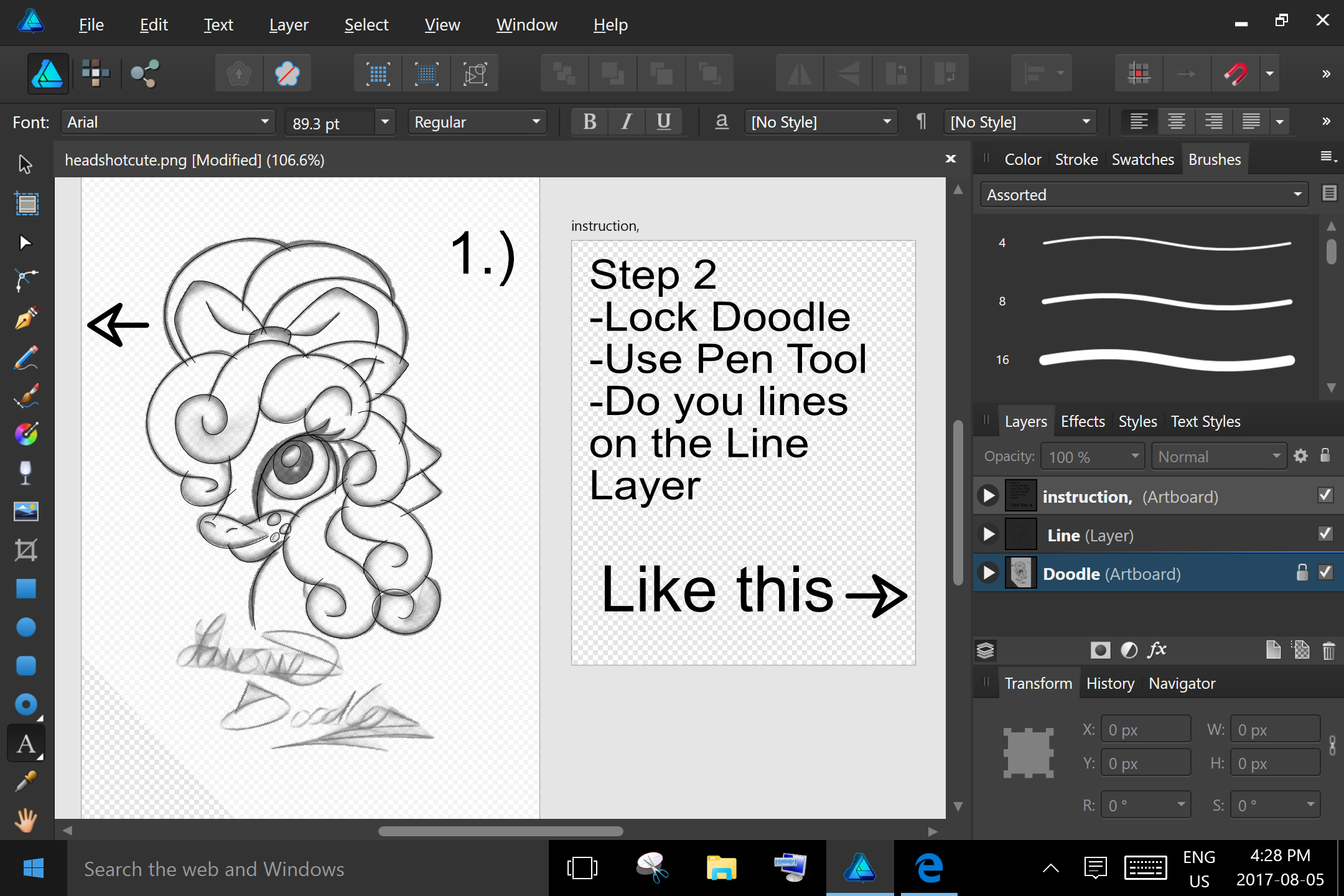1344x896 pixels.
Task: Unlock the Doodle artboard padlock
Action: [1302, 572]
